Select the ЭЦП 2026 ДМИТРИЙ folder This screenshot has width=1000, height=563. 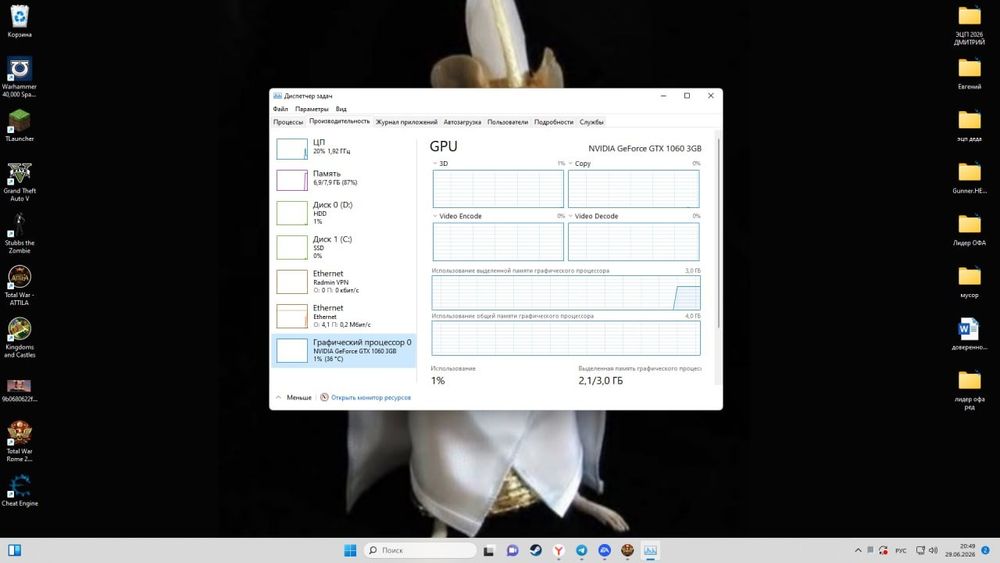tap(969, 26)
